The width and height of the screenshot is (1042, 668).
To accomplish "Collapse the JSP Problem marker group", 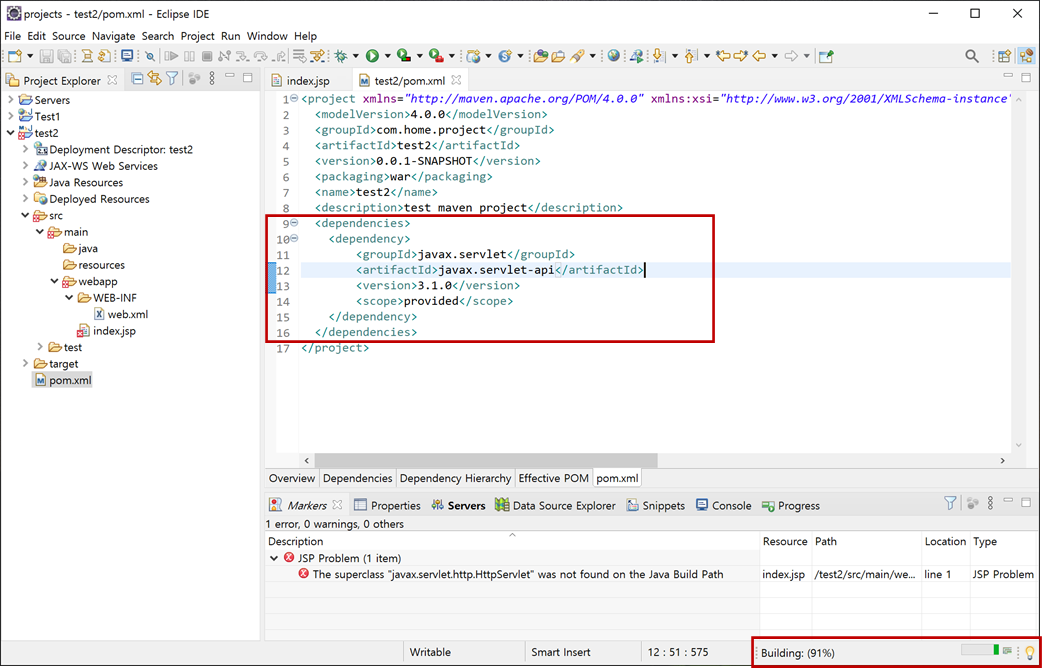I will coord(274,558).
